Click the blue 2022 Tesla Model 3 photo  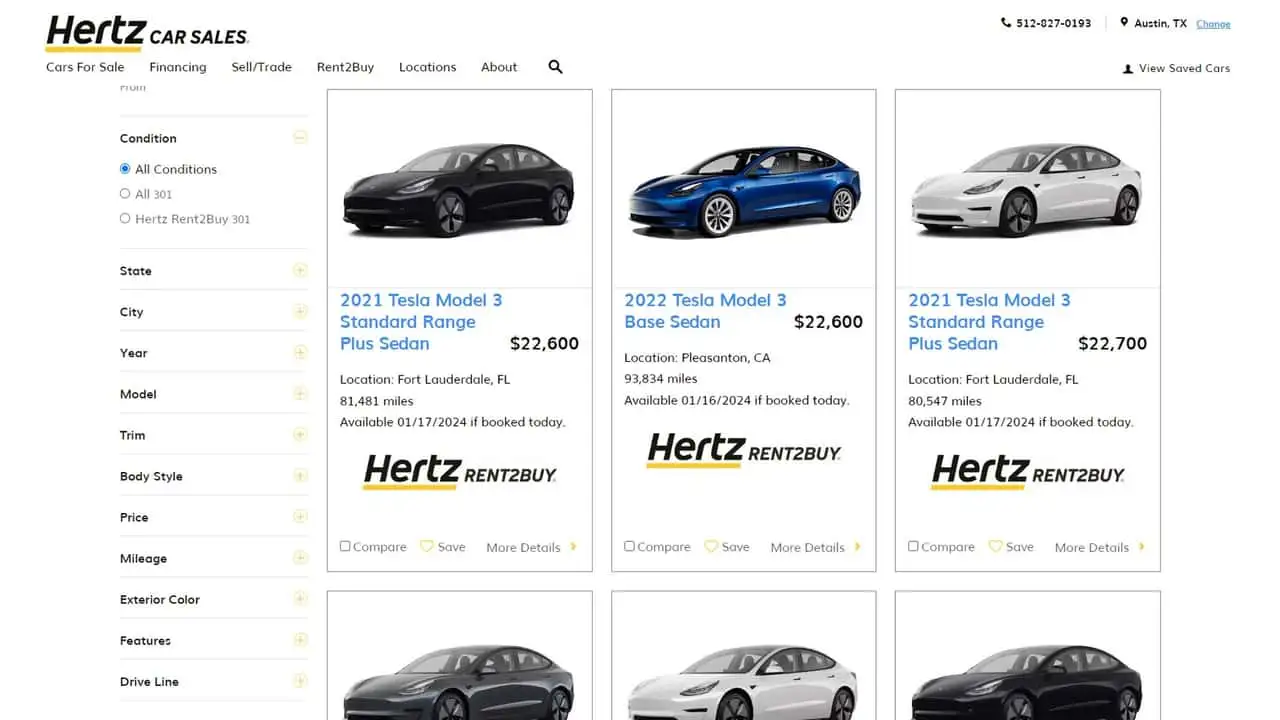click(743, 190)
